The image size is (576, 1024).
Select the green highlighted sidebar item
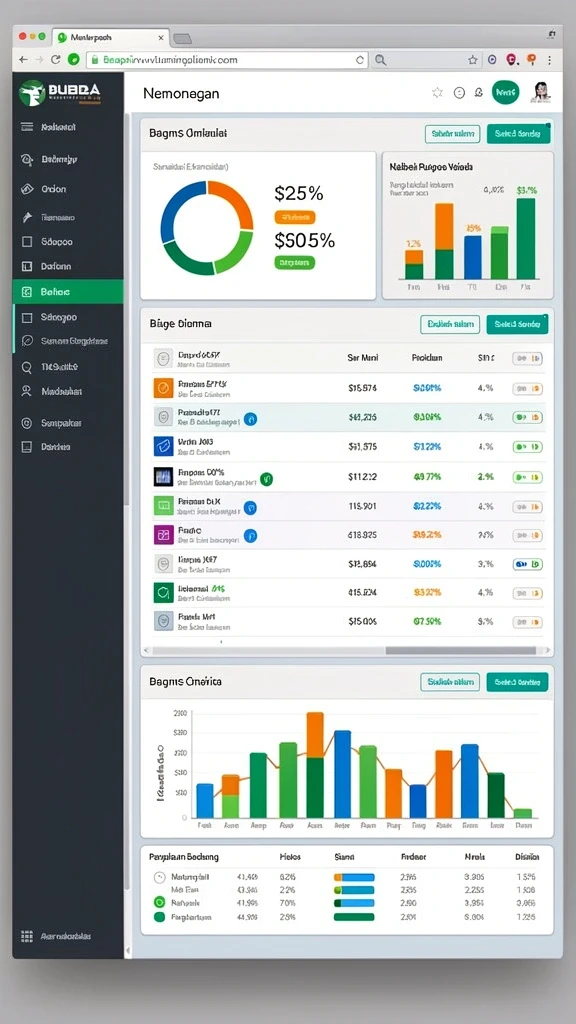(x=68, y=292)
